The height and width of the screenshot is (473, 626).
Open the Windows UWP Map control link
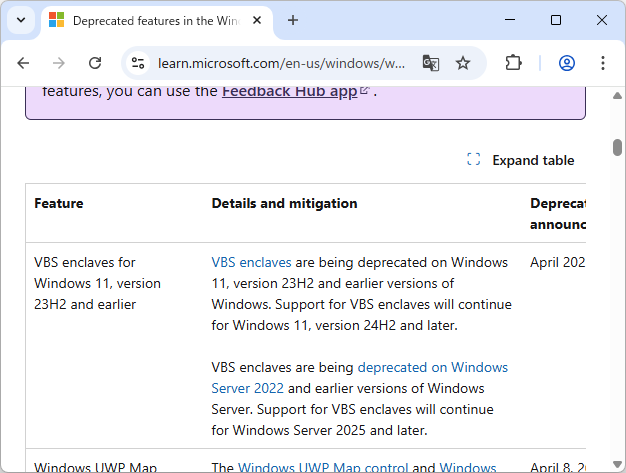coord(323,467)
